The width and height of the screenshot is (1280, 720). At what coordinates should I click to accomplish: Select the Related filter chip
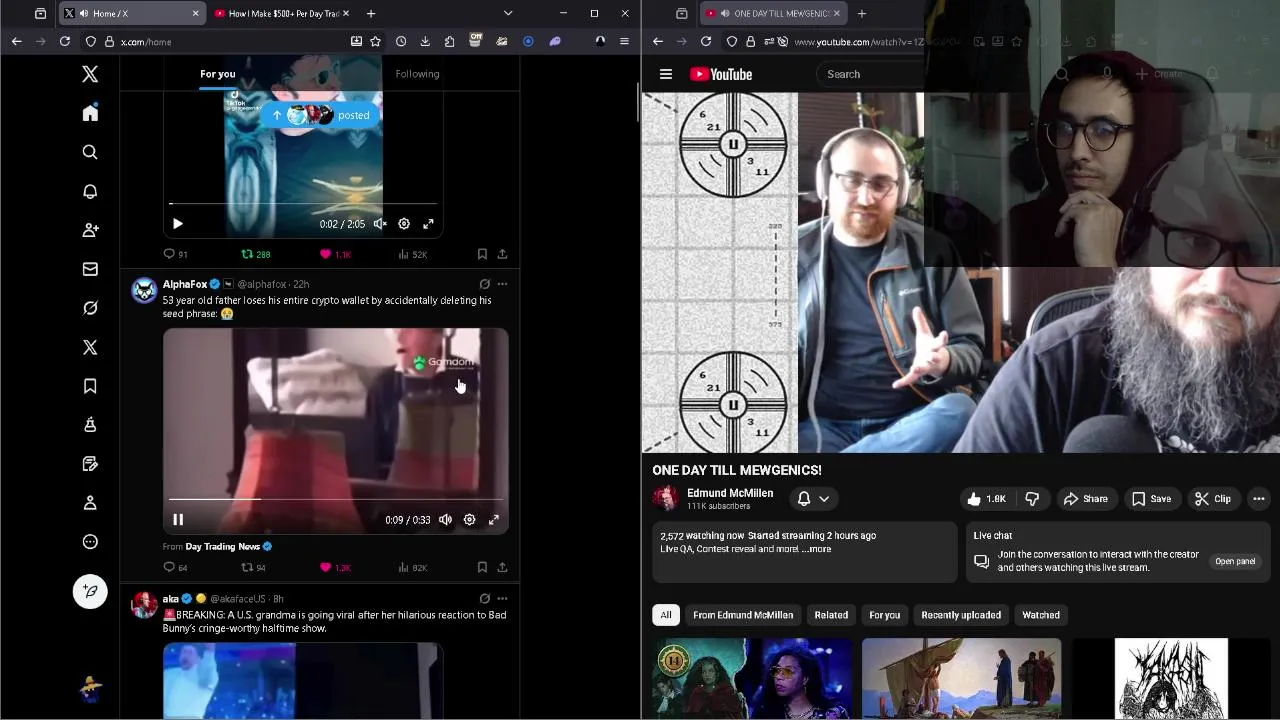(831, 615)
